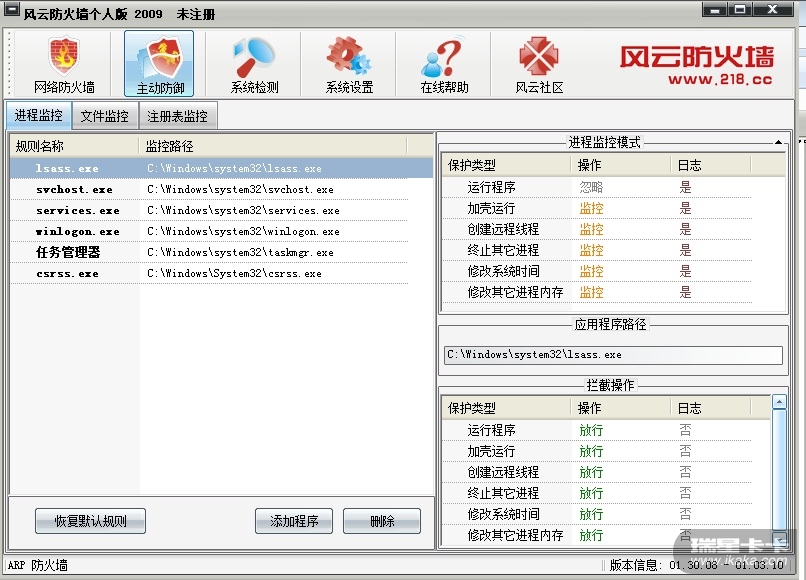Click the 删除 button
Viewport: 806px width, 580px height.
tap(382, 521)
